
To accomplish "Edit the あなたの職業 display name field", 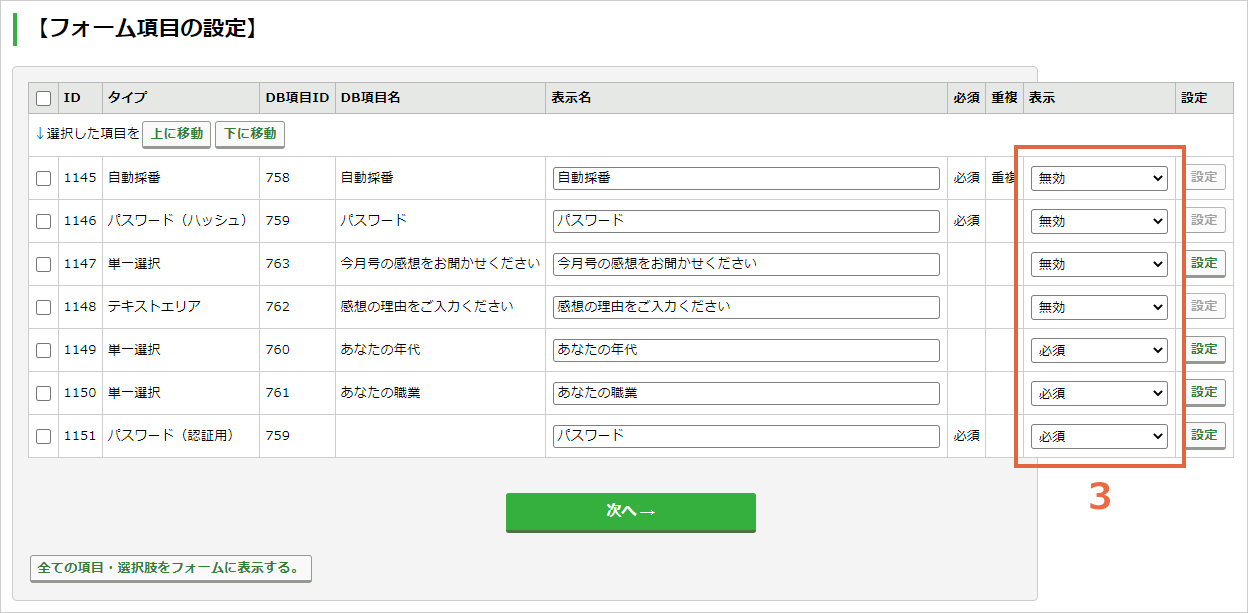I will (746, 393).
